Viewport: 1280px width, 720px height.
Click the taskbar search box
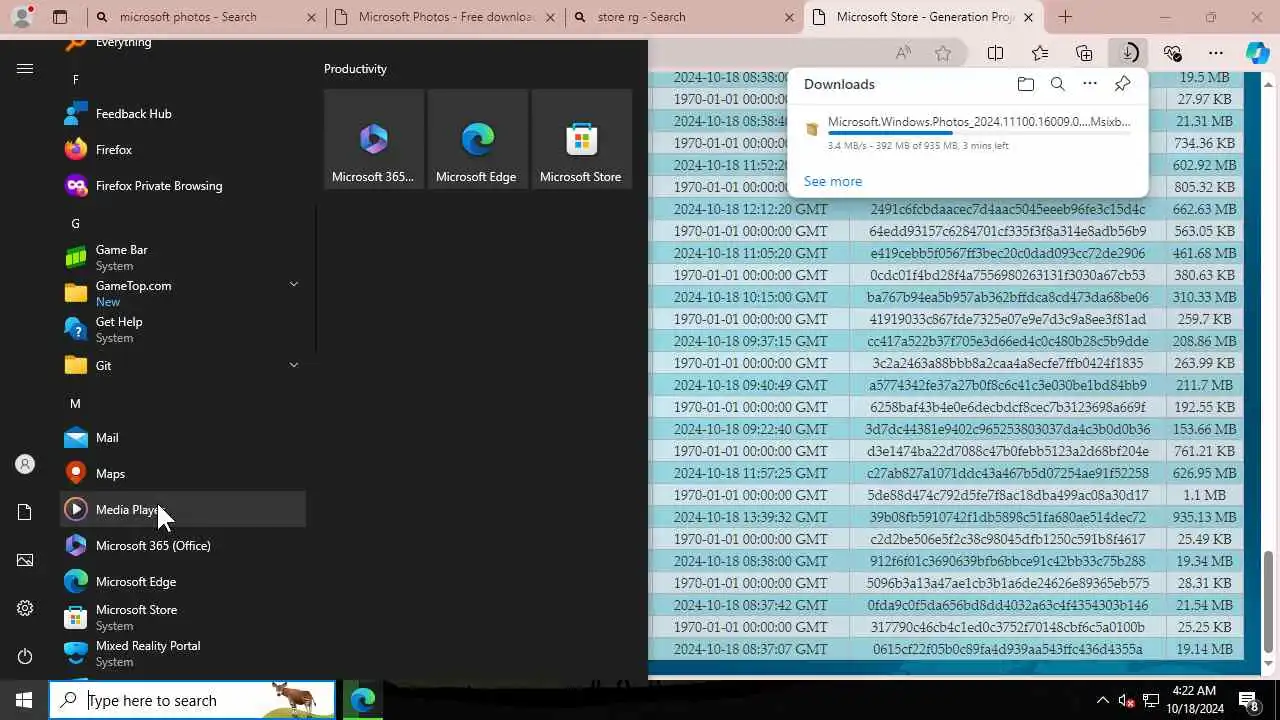[x=192, y=700]
